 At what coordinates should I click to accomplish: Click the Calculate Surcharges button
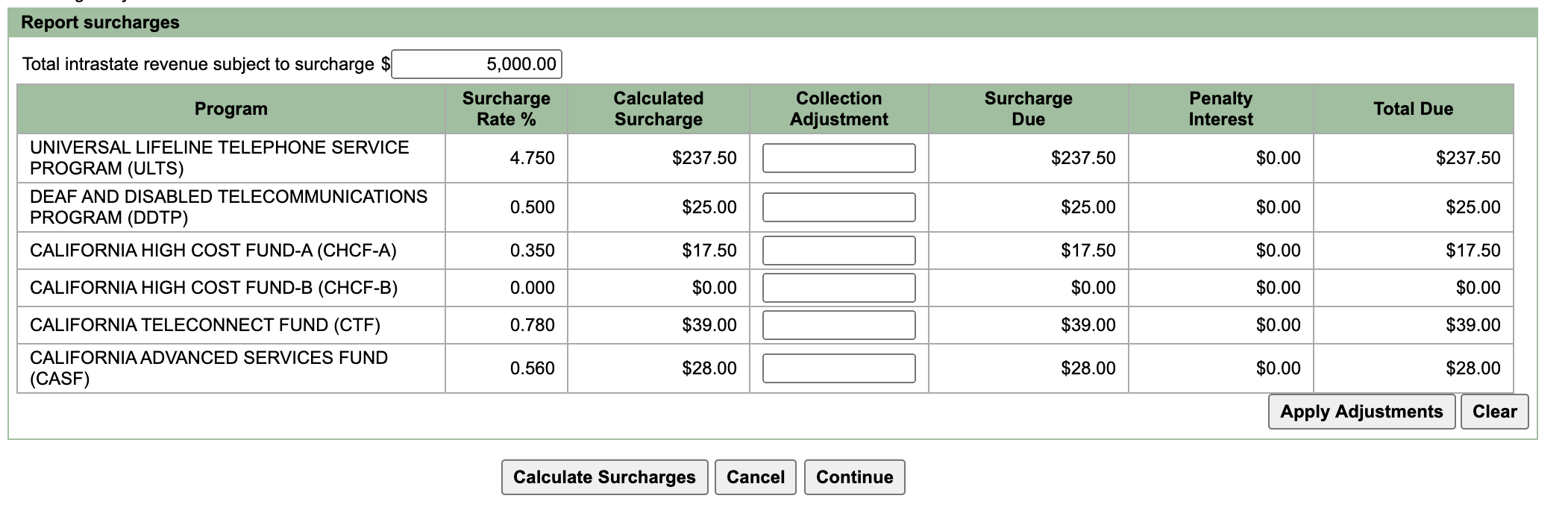(605, 477)
